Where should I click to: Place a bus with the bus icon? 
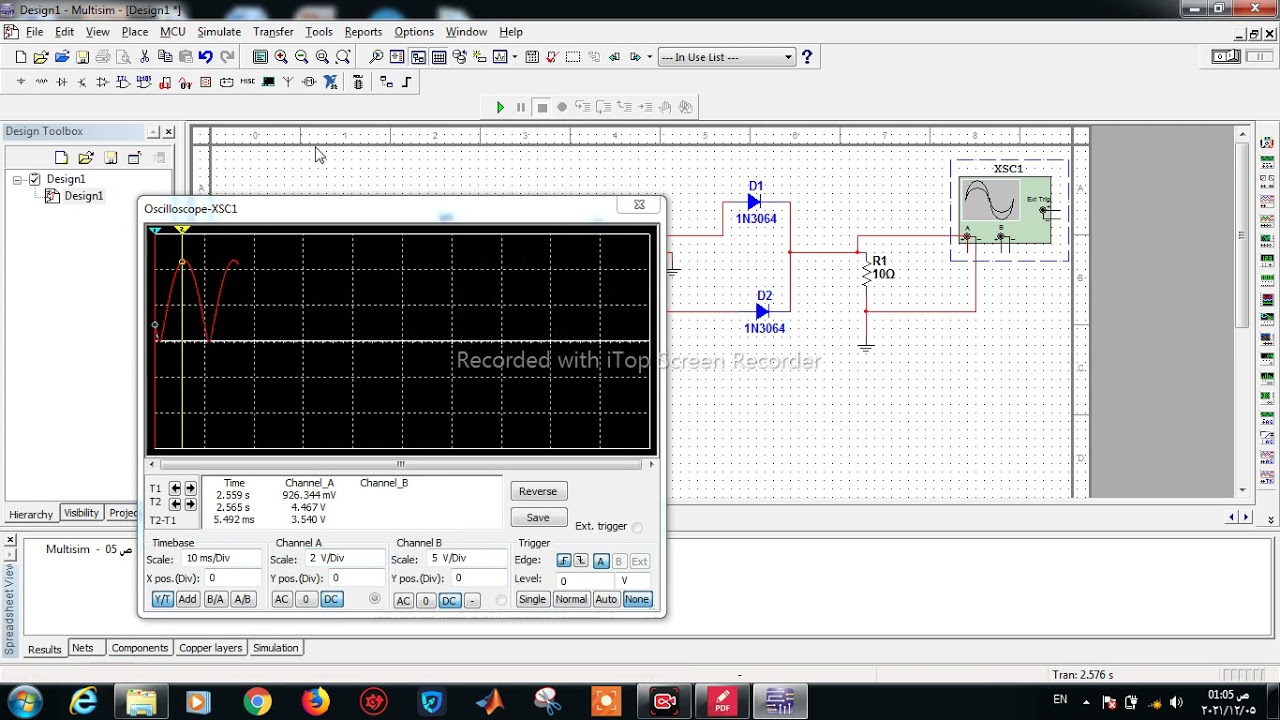click(x=407, y=82)
